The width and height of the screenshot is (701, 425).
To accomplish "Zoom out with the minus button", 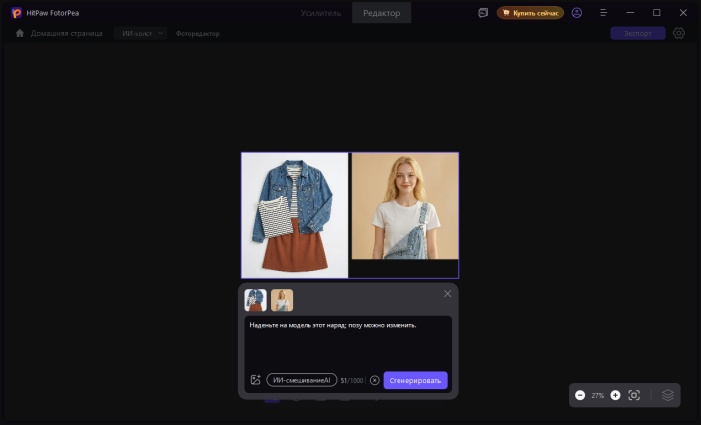I will pos(580,395).
